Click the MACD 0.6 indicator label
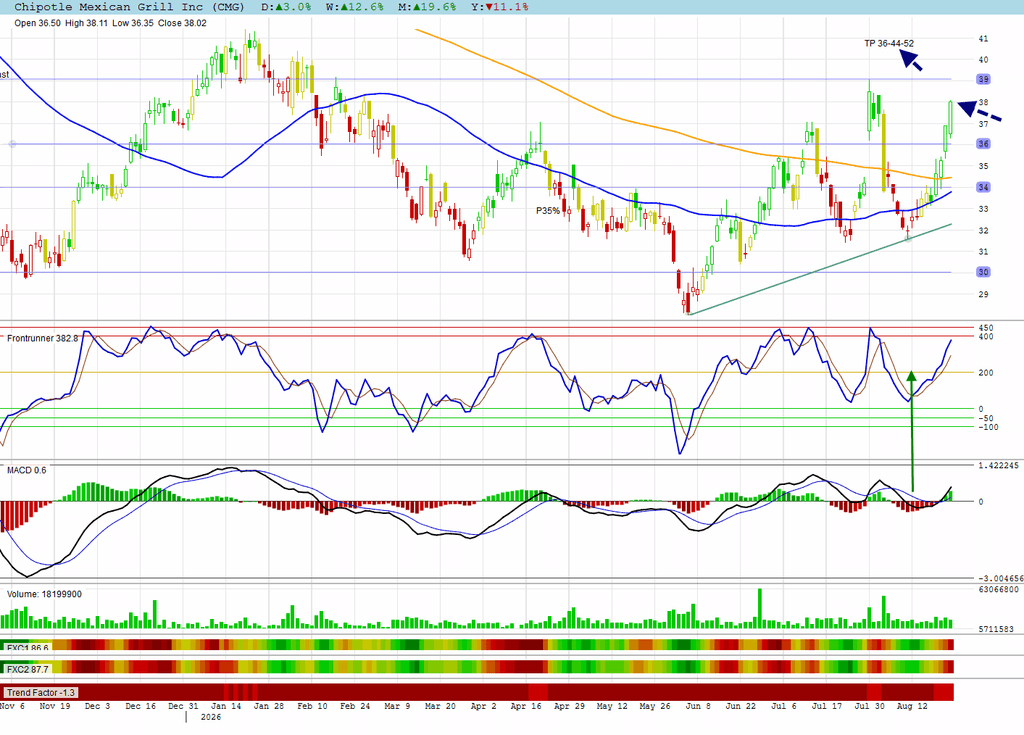Image resolution: width=1024 pixels, height=735 pixels. click(27, 470)
